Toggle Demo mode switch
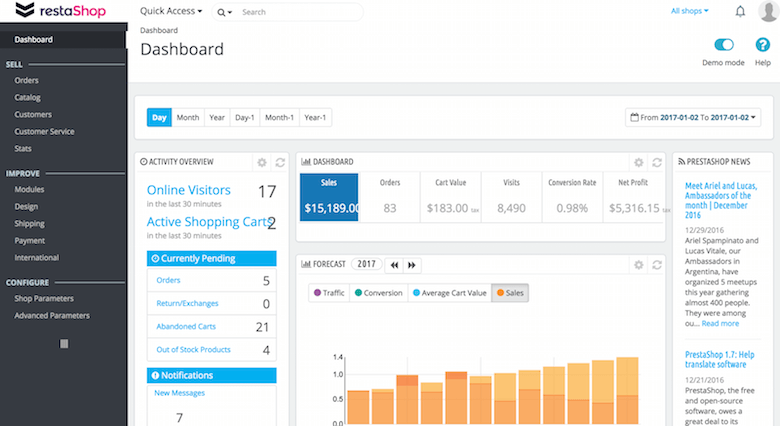 (724, 45)
